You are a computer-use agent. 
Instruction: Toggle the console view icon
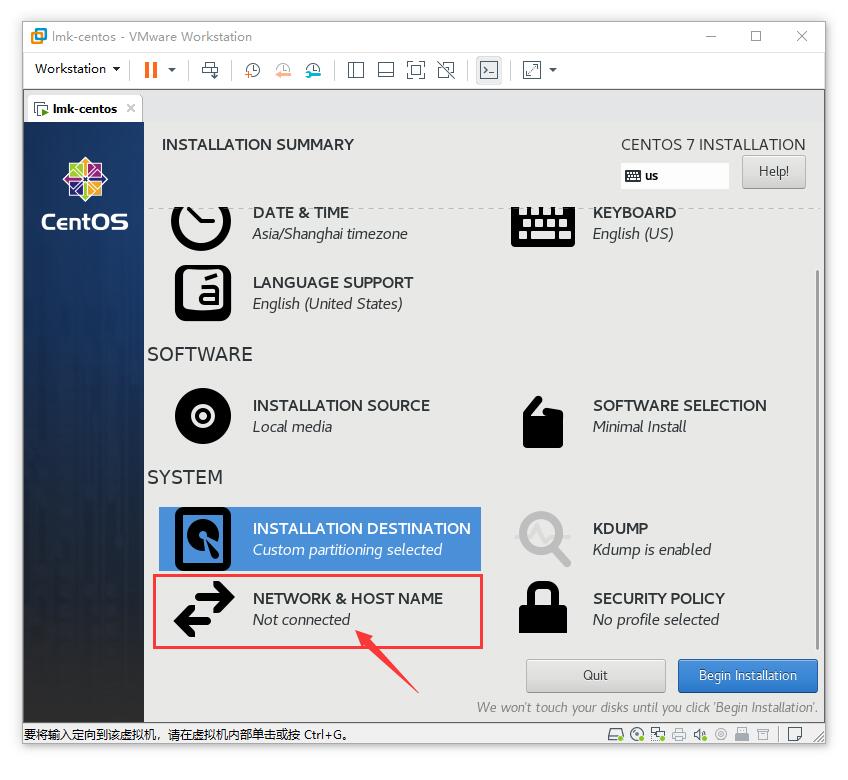pyautogui.click(x=489, y=70)
